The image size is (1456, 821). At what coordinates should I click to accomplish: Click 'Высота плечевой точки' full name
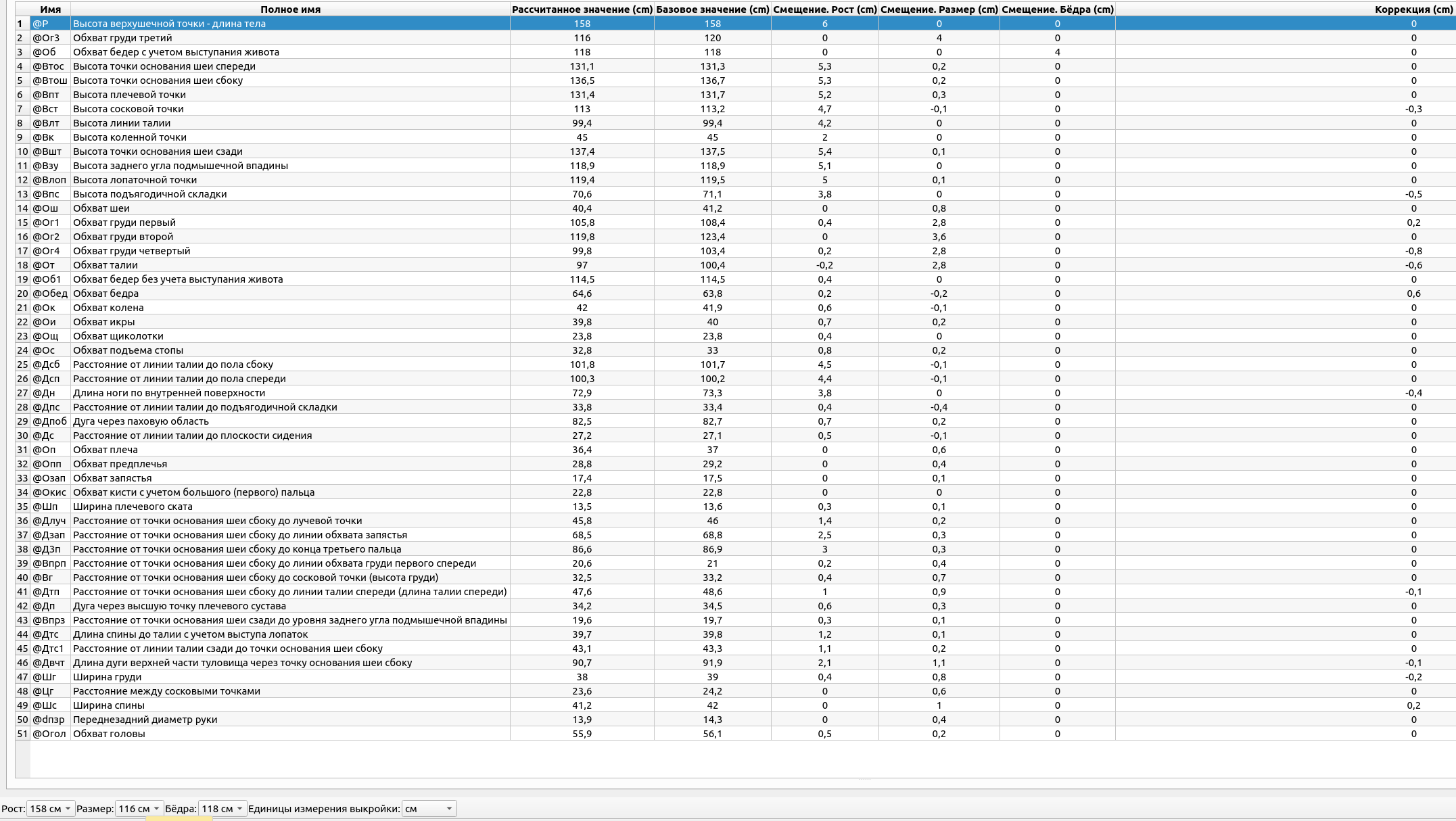pyautogui.click(x=129, y=95)
